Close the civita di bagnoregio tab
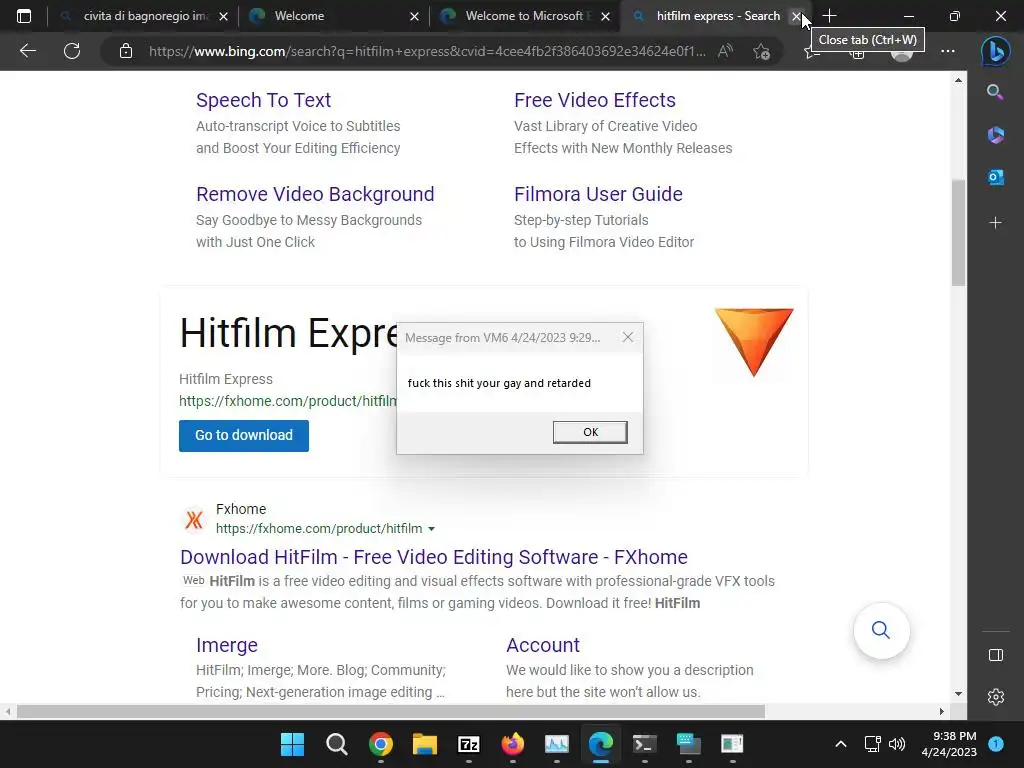1024x768 pixels. click(223, 16)
